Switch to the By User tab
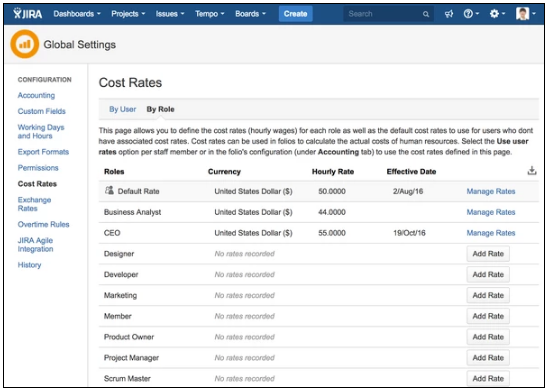The width and height of the screenshot is (547, 391). pyautogui.click(x=122, y=109)
